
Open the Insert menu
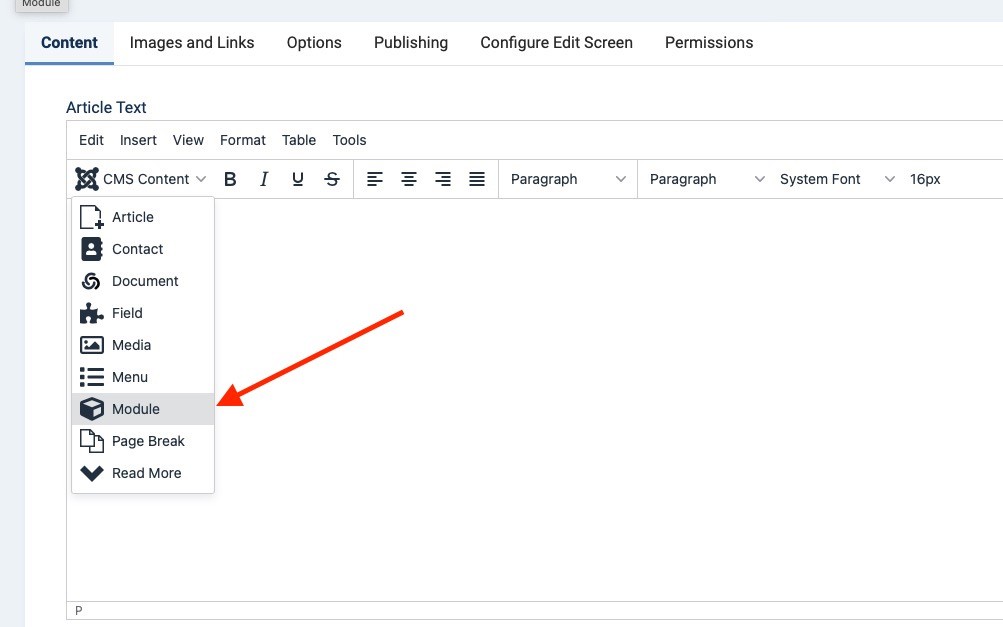138,140
